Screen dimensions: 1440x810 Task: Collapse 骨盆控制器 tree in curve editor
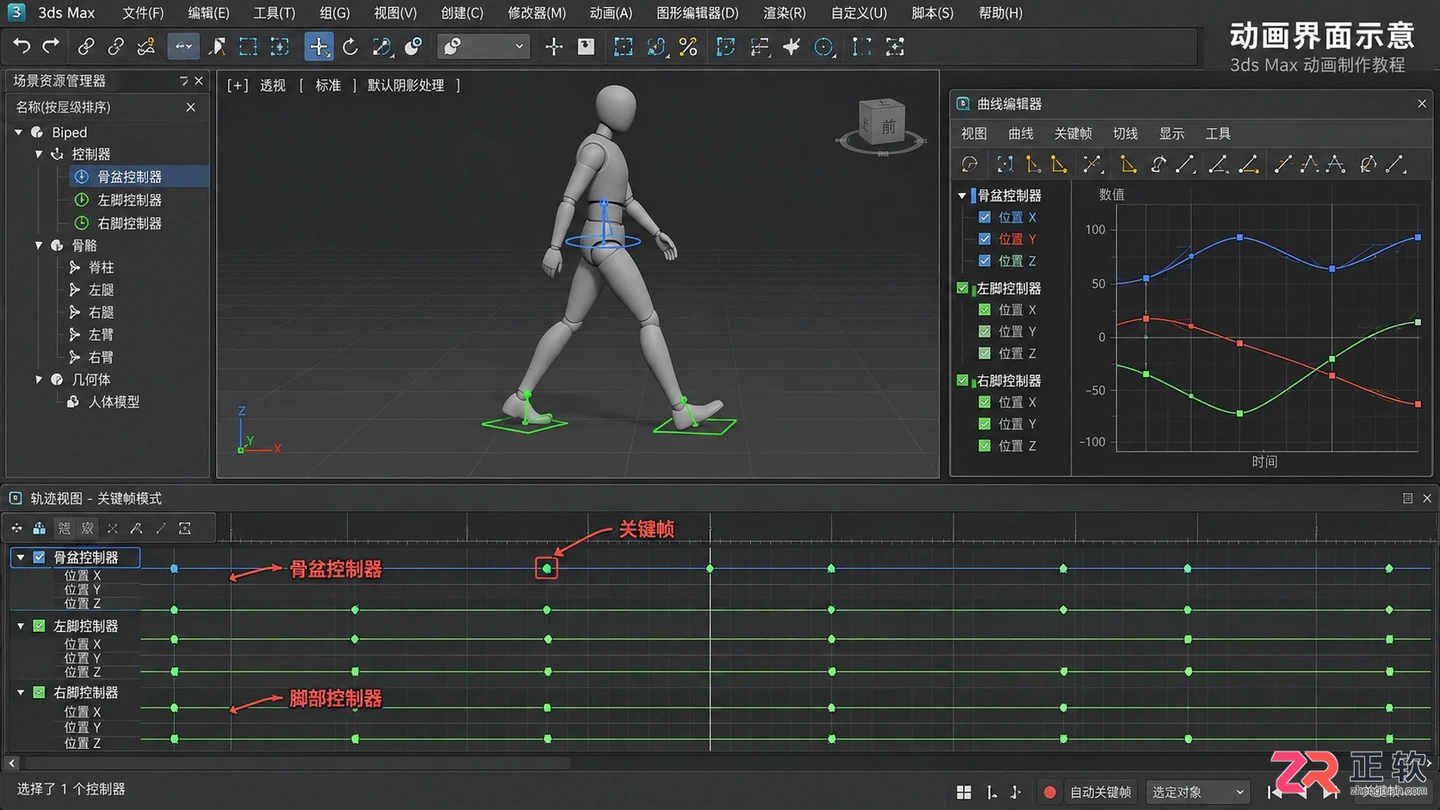(963, 195)
